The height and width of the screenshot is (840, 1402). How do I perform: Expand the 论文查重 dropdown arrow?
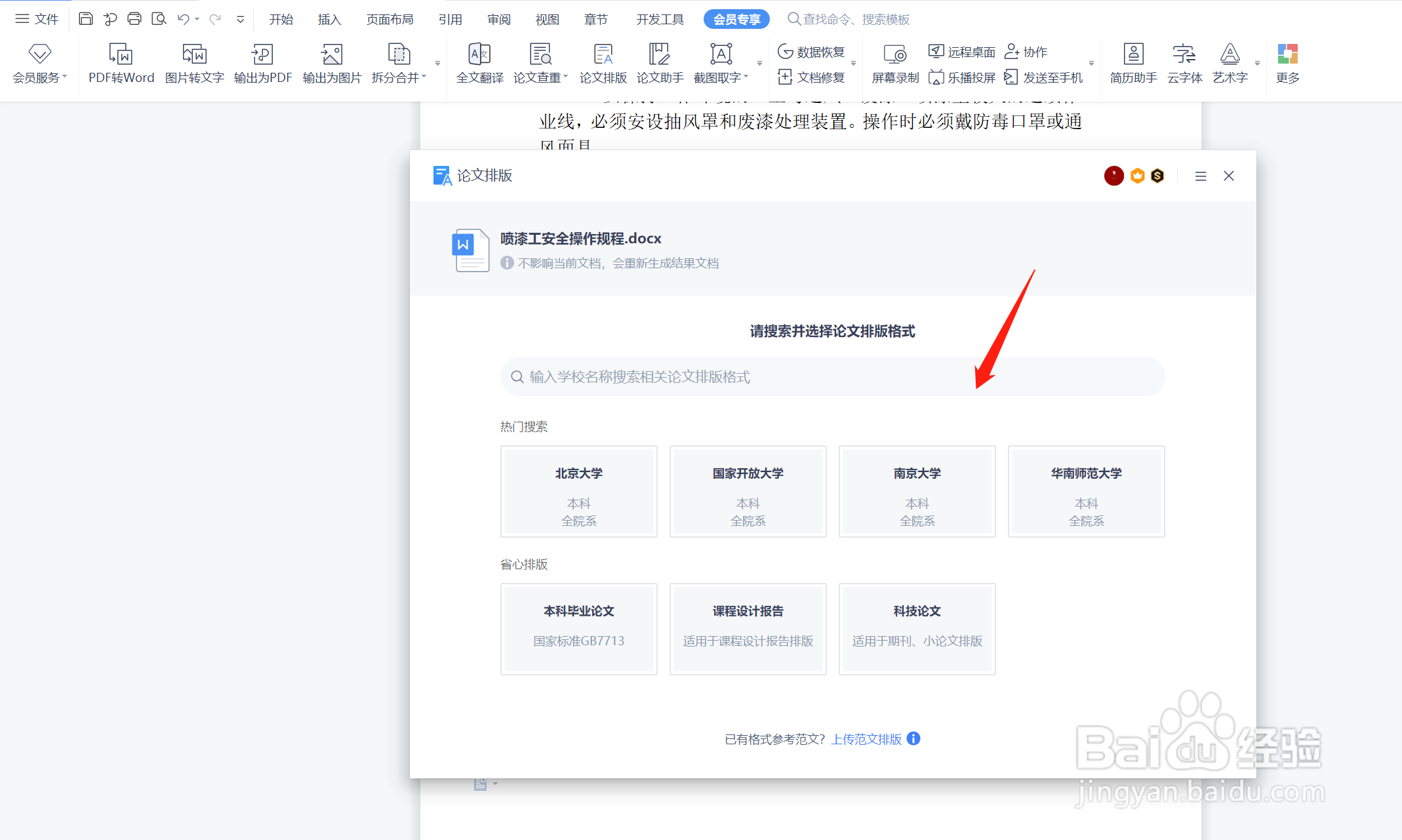[x=566, y=77]
